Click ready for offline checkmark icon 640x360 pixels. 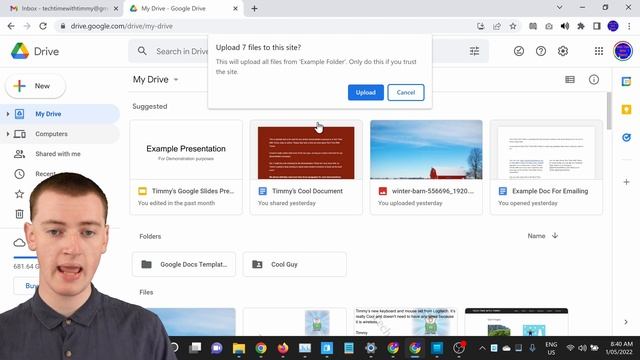tap(519, 51)
